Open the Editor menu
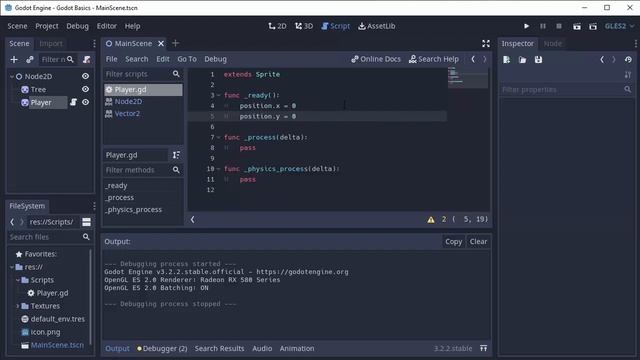The width and height of the screenshot is (640, 360). tap(107, 26)
